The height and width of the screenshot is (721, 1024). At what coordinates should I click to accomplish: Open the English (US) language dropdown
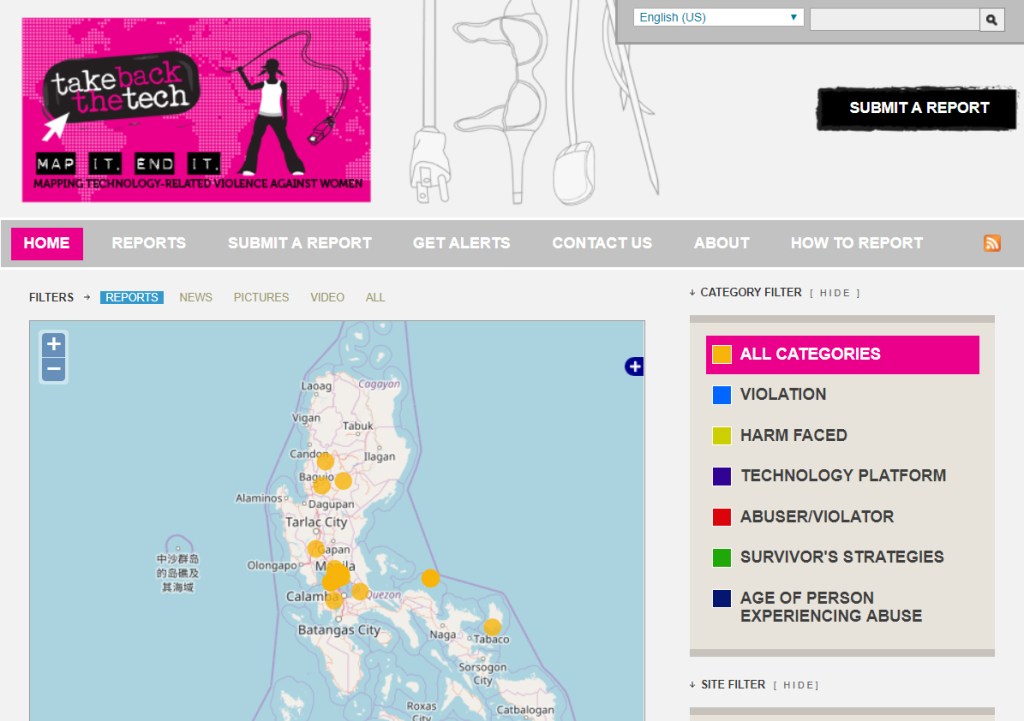[717, 16]
